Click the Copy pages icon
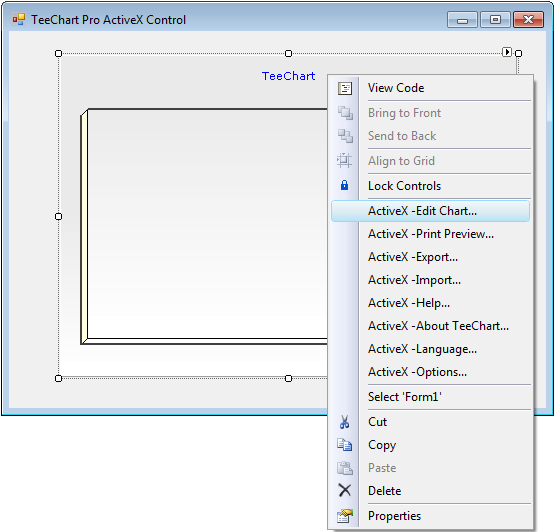 [344, 445]
